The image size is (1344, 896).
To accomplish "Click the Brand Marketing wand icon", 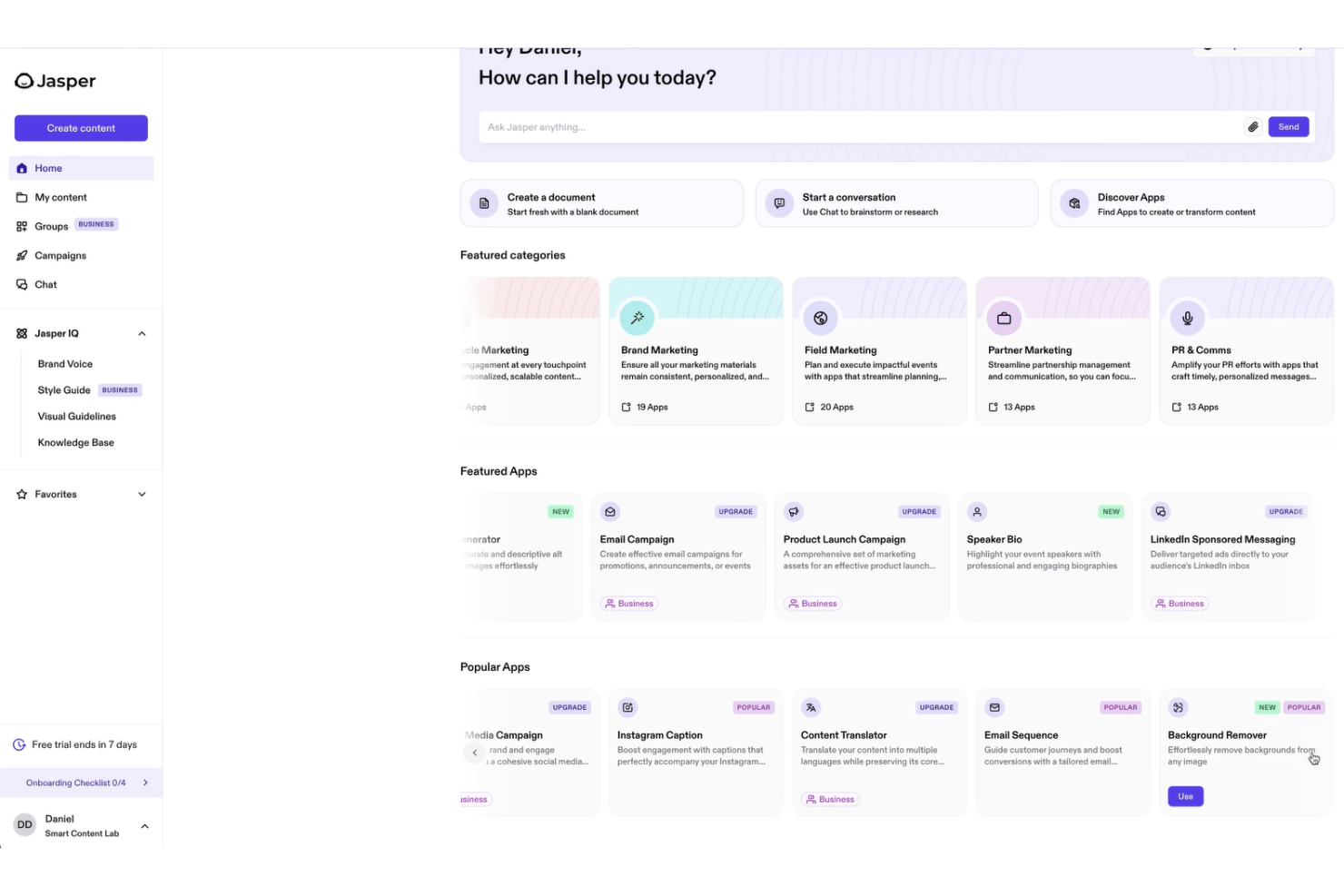I will 637,318.
